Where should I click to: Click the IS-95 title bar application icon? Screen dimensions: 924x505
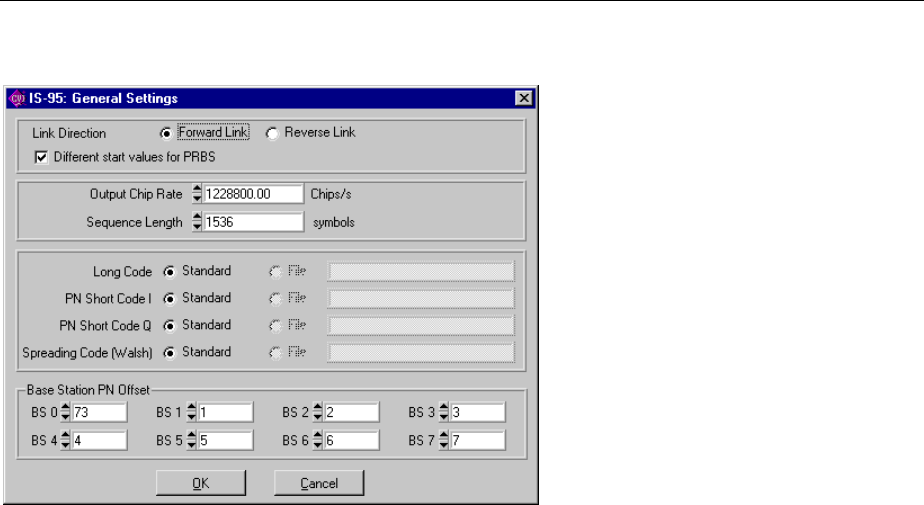(x=18, y=98)
